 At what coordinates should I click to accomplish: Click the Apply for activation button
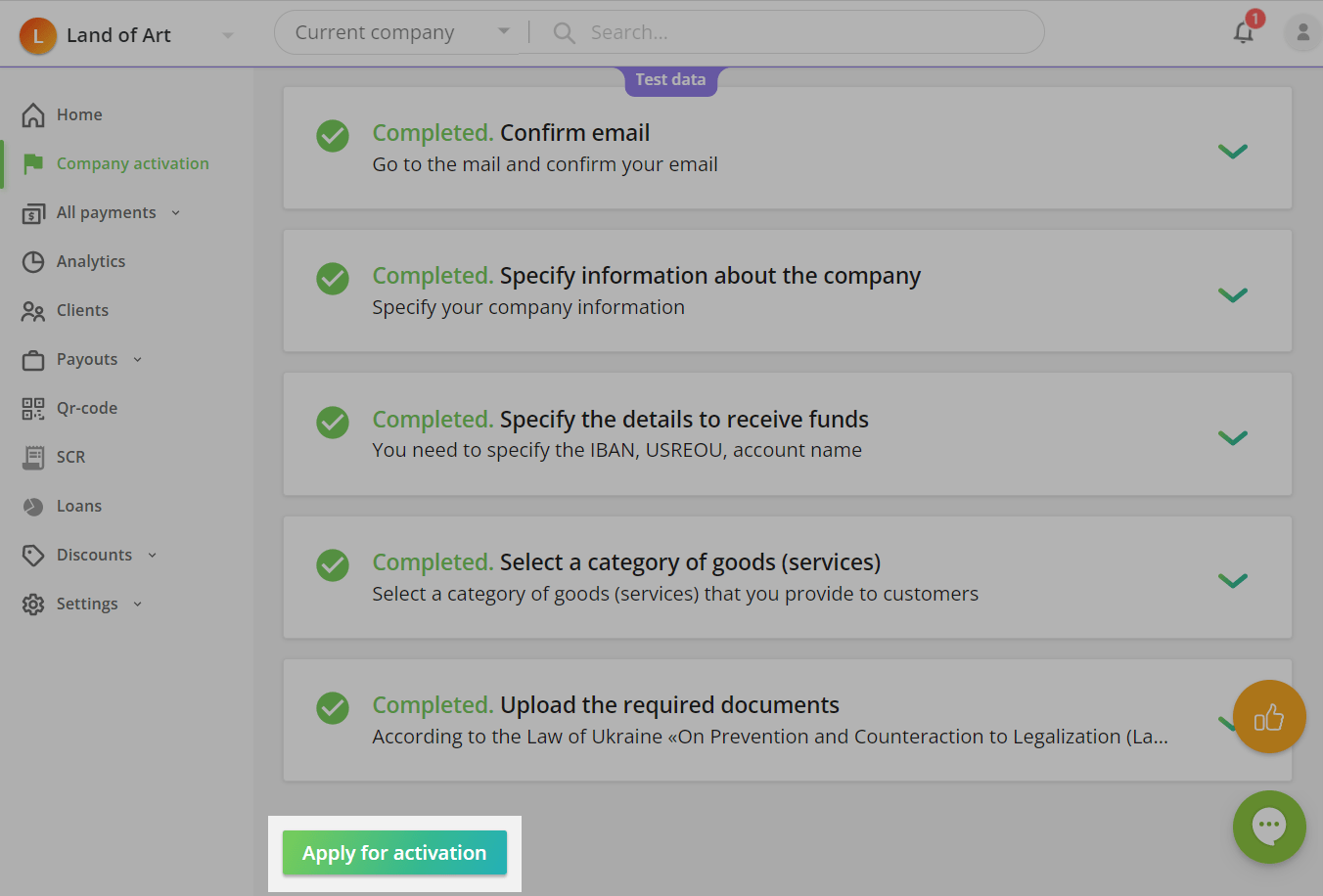point(394,853)
